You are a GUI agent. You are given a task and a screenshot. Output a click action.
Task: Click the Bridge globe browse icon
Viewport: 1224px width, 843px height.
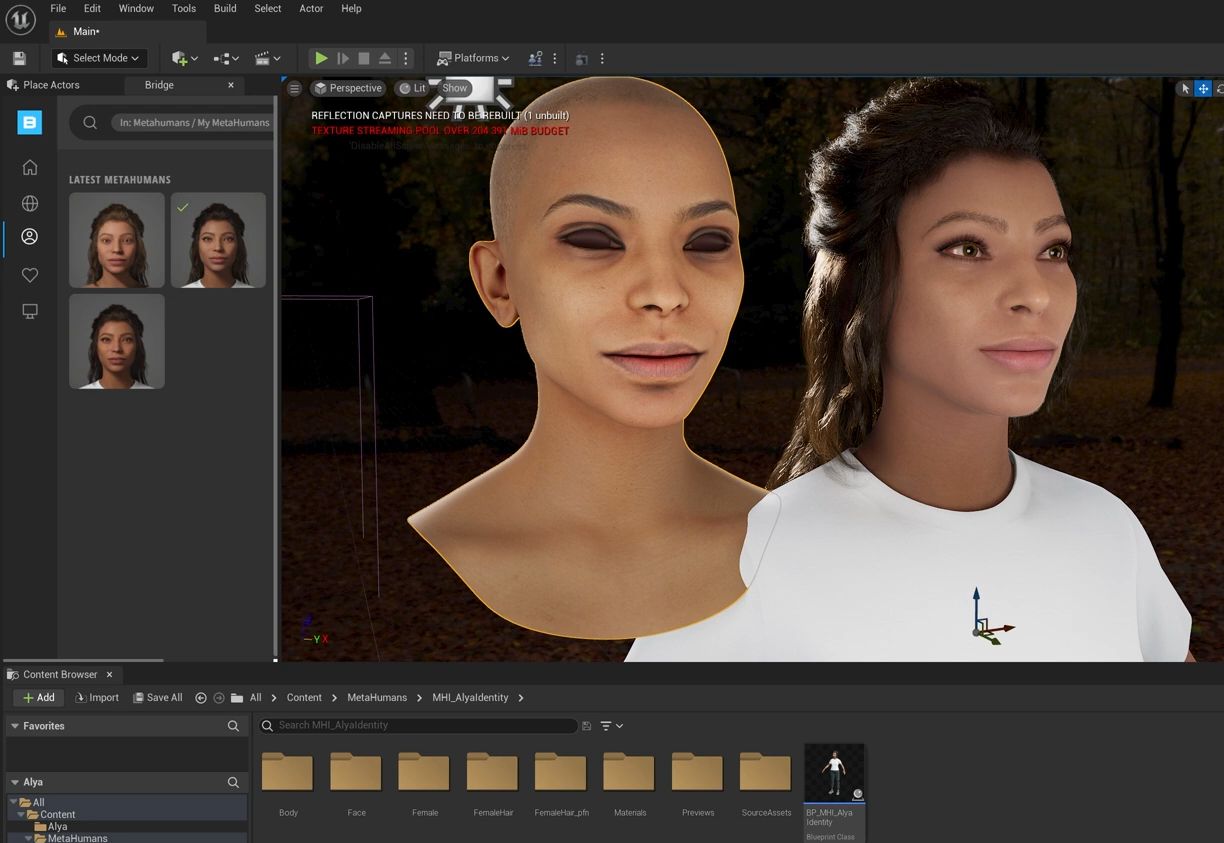[x=30, y=203]
